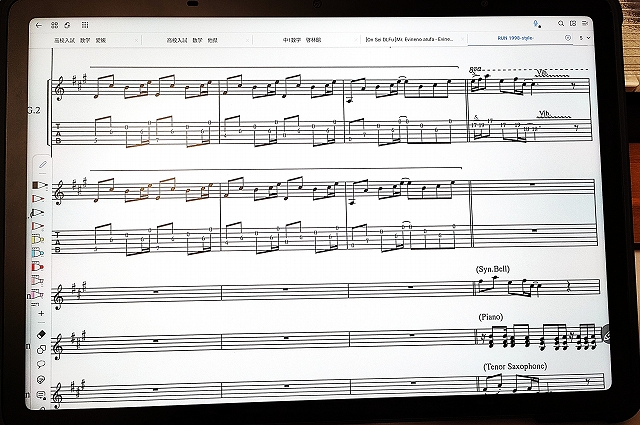Click the round floating button at right edge

point(606,335)
